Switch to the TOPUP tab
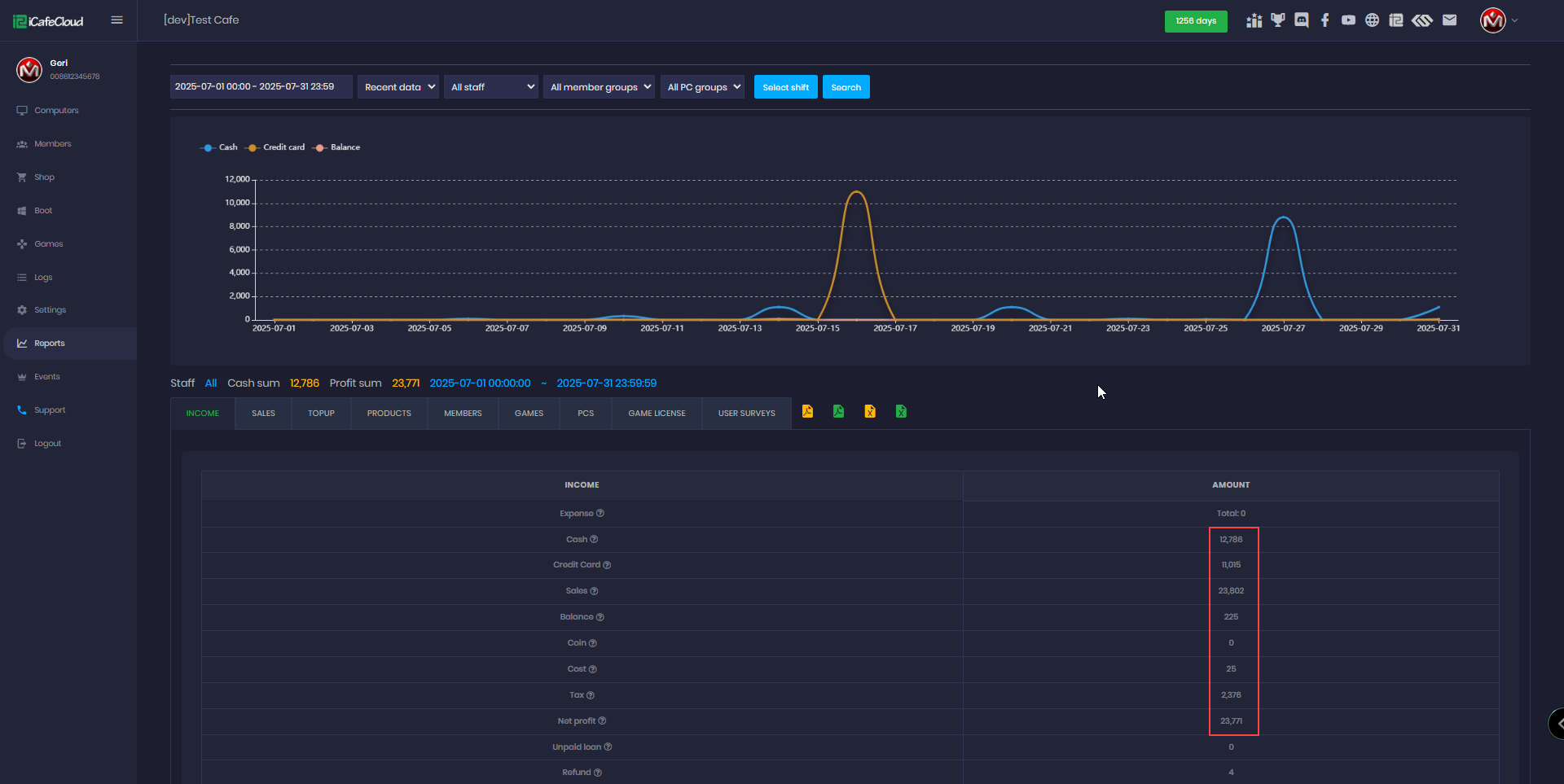Image resolution: width=1564 pixels, height=784 pixels. (321, 414)
